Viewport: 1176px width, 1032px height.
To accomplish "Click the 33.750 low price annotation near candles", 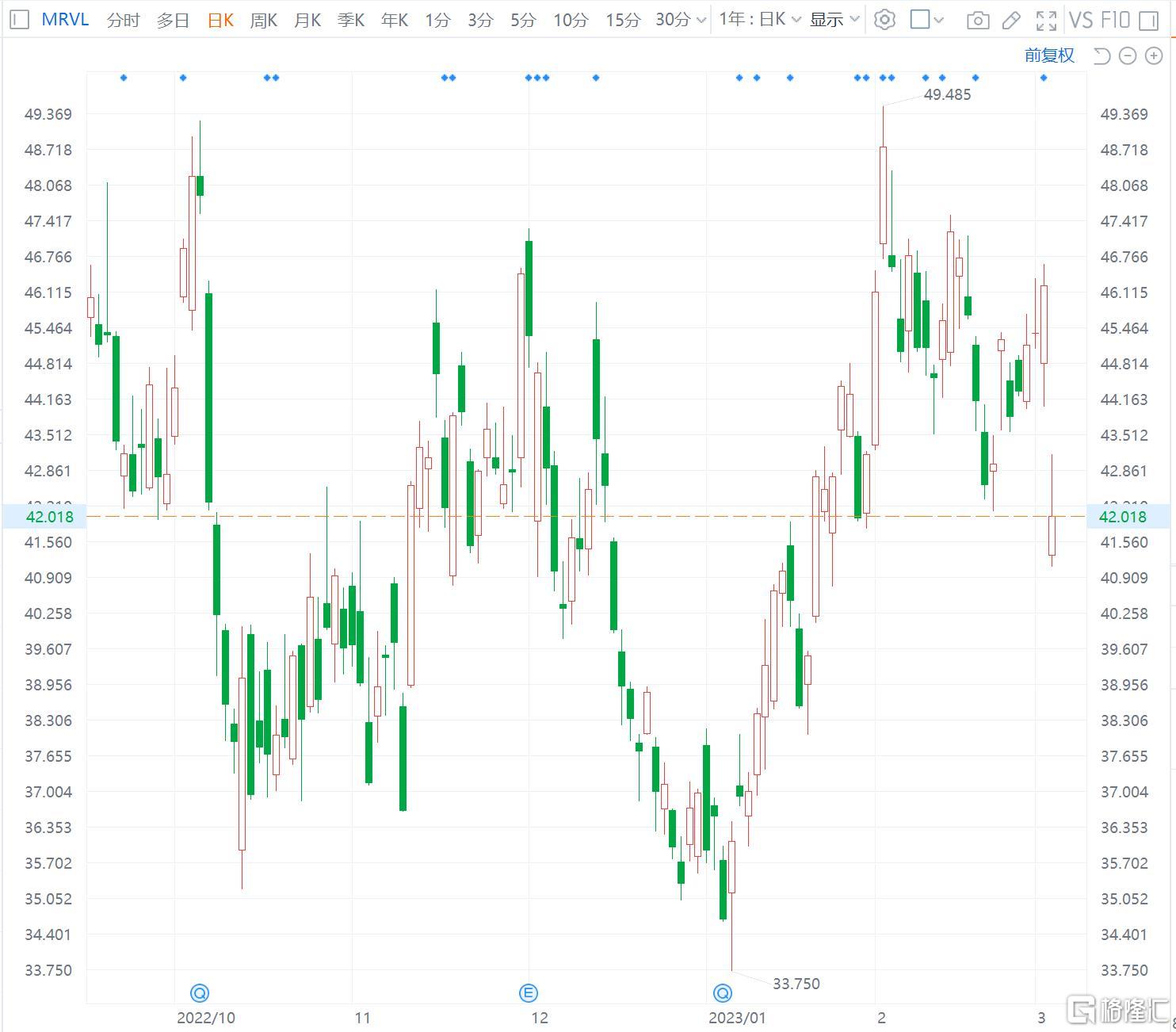I will [x=796, y=984].
